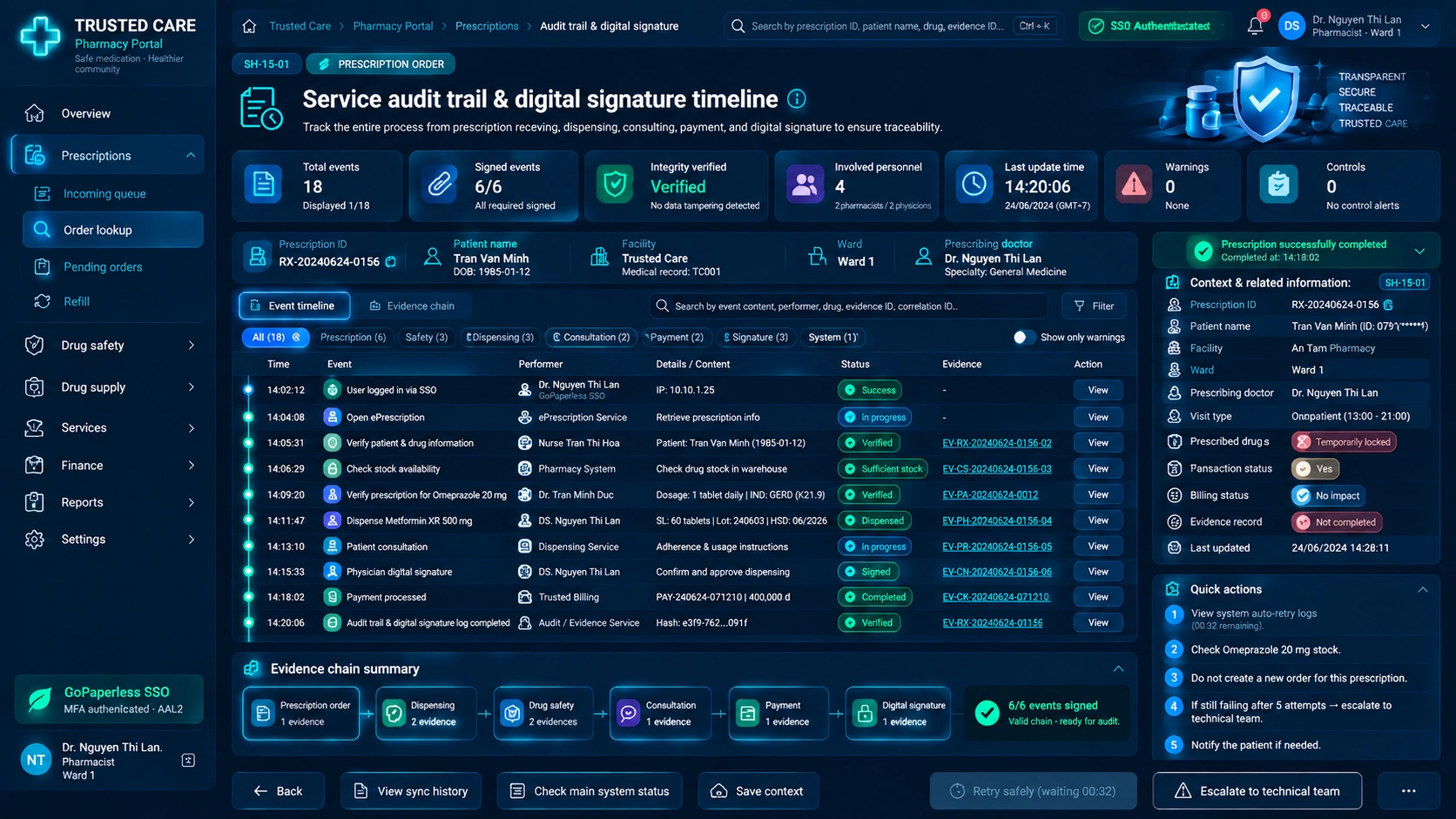Viewport: 1456px width, 819px height.
Task: Click the Last update time clock icon
Action: pos(974,185)
